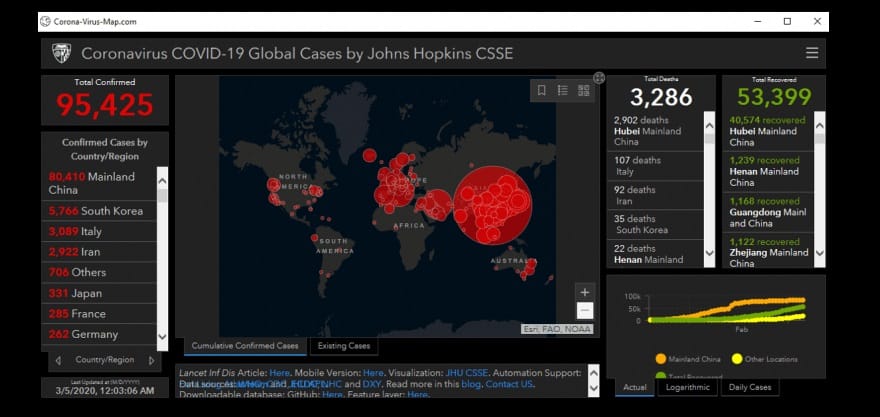This screenshot has height=417, width=880.
Task: Zoom in on the map with plus
Action: pyautogui.click(x=584, y=292)
